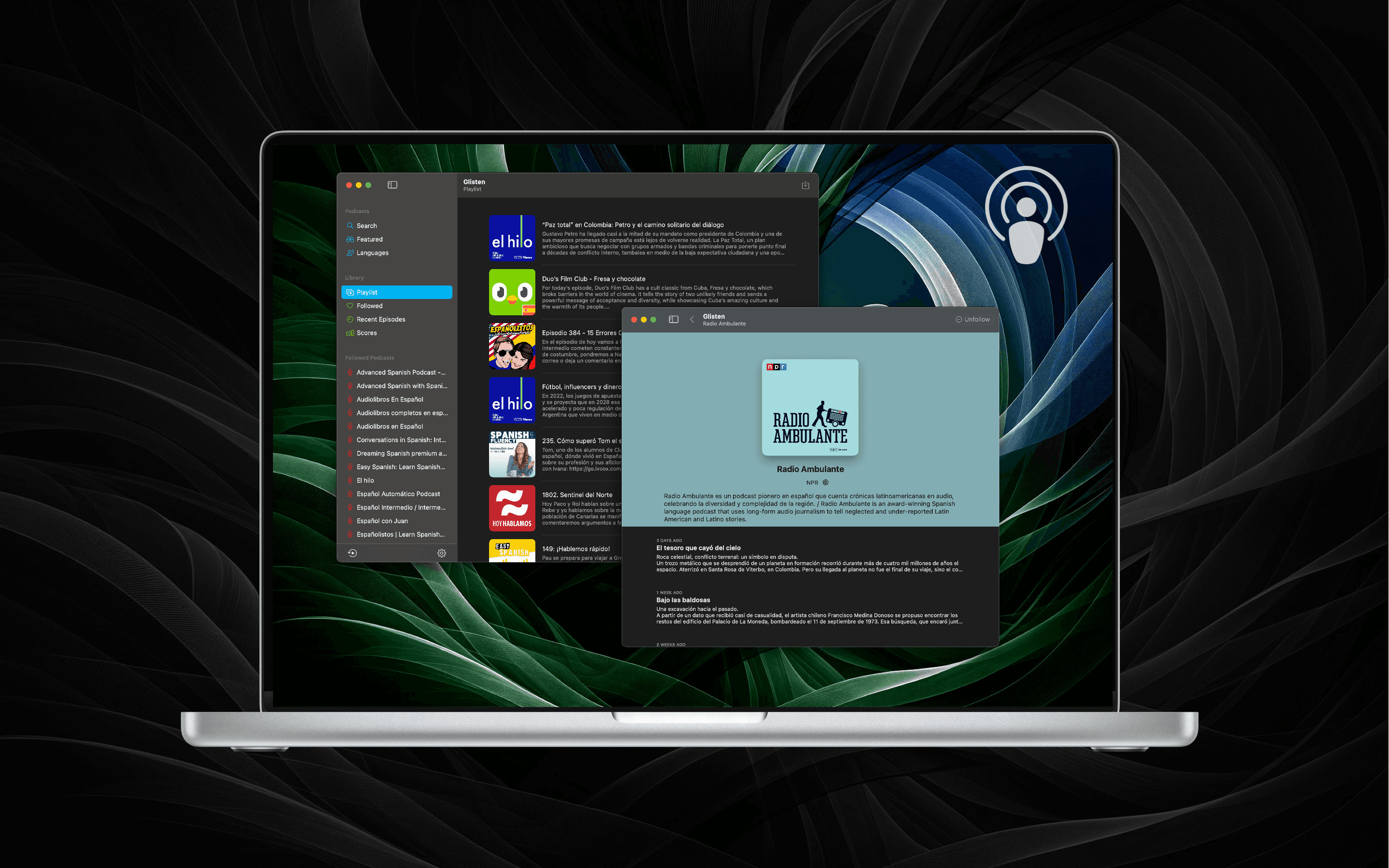Open the Featured podcasts section
Viewport: 1389px width, 868px height.
[x=369, y=239]
